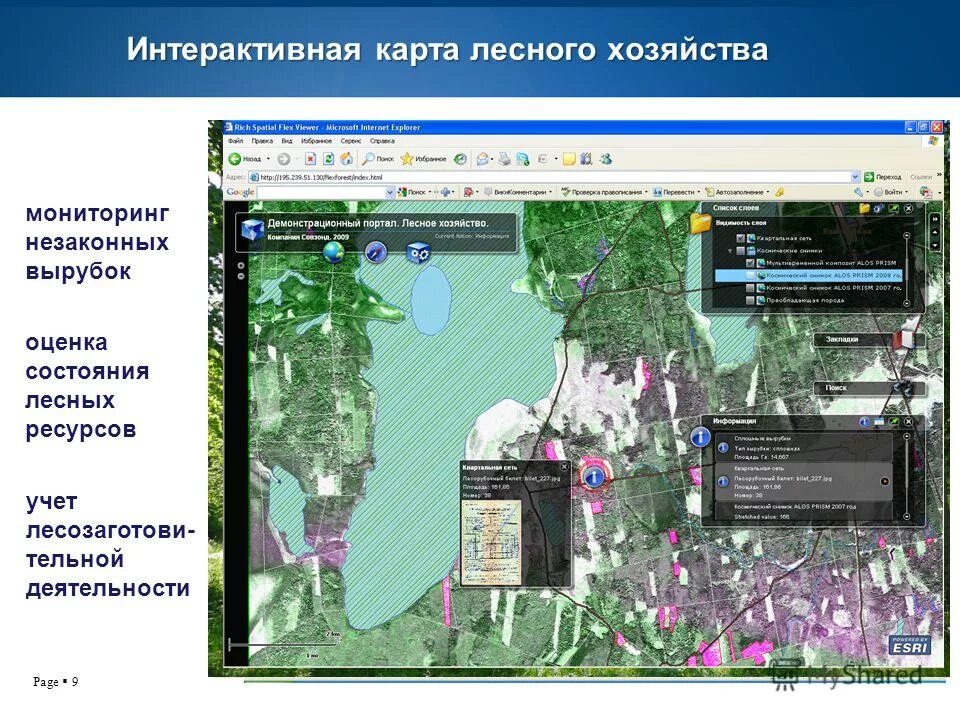Click the IE Forward arrow button
960x720 pixels.
pyautogui.click(x=283, y=159)
